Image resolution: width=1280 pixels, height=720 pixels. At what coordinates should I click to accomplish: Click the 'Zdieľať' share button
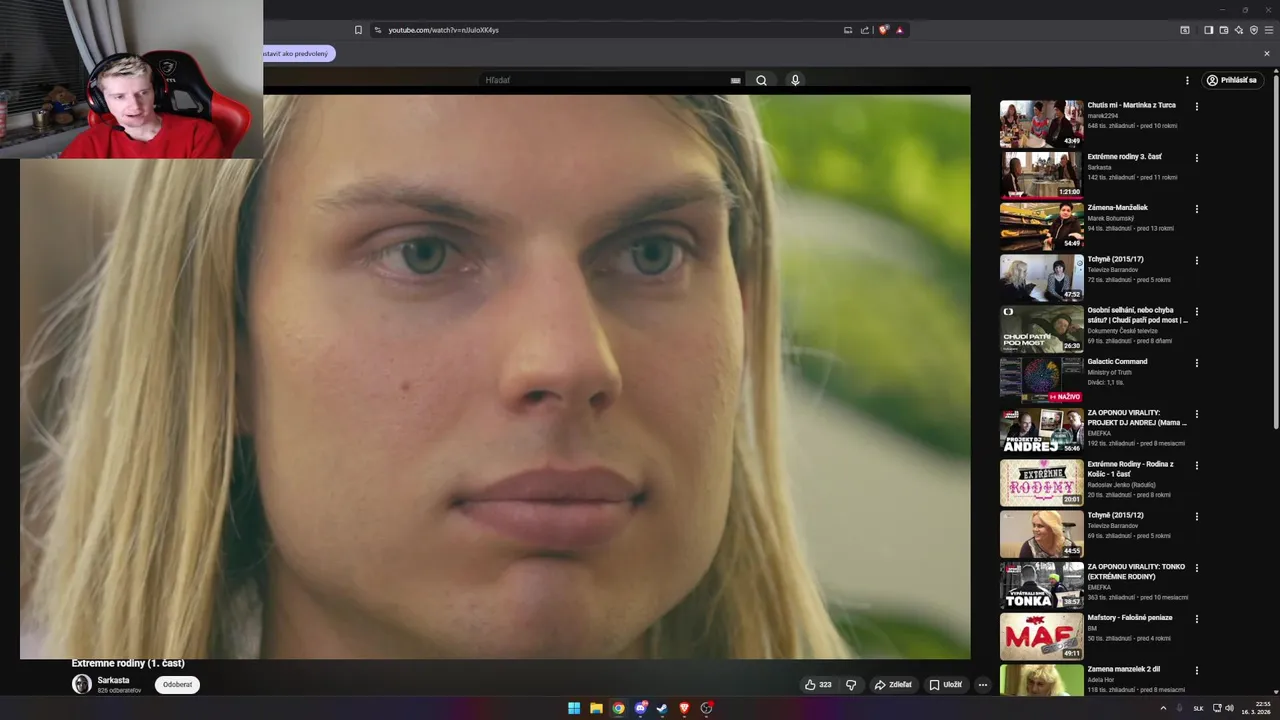coord(893,685)
